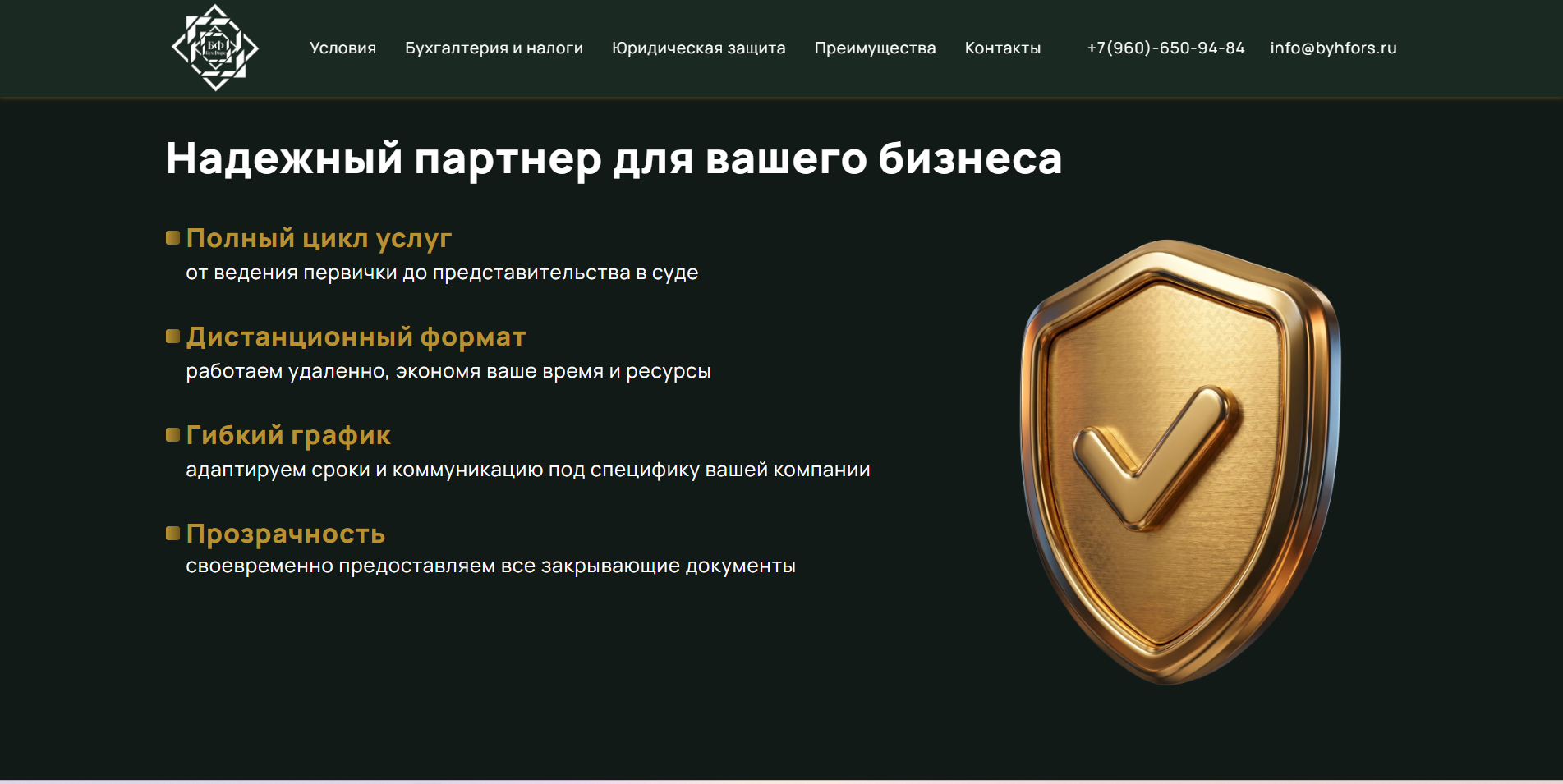The image size is (1563, 784).
Task: Open Юридическая защита nav link
Action: click(x=698, y=48)
